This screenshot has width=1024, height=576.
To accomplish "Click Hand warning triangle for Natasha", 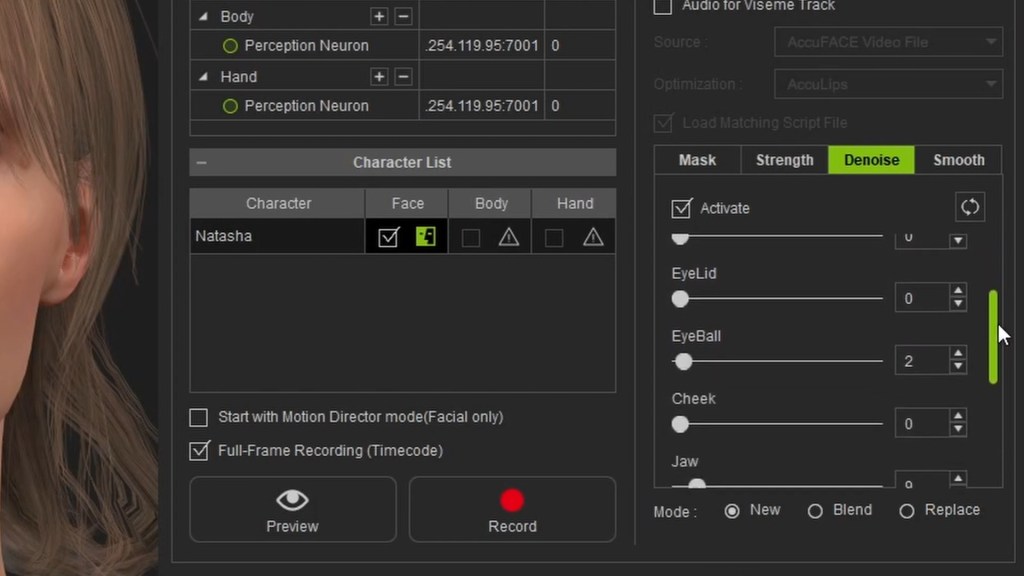I will pos(592,236).
